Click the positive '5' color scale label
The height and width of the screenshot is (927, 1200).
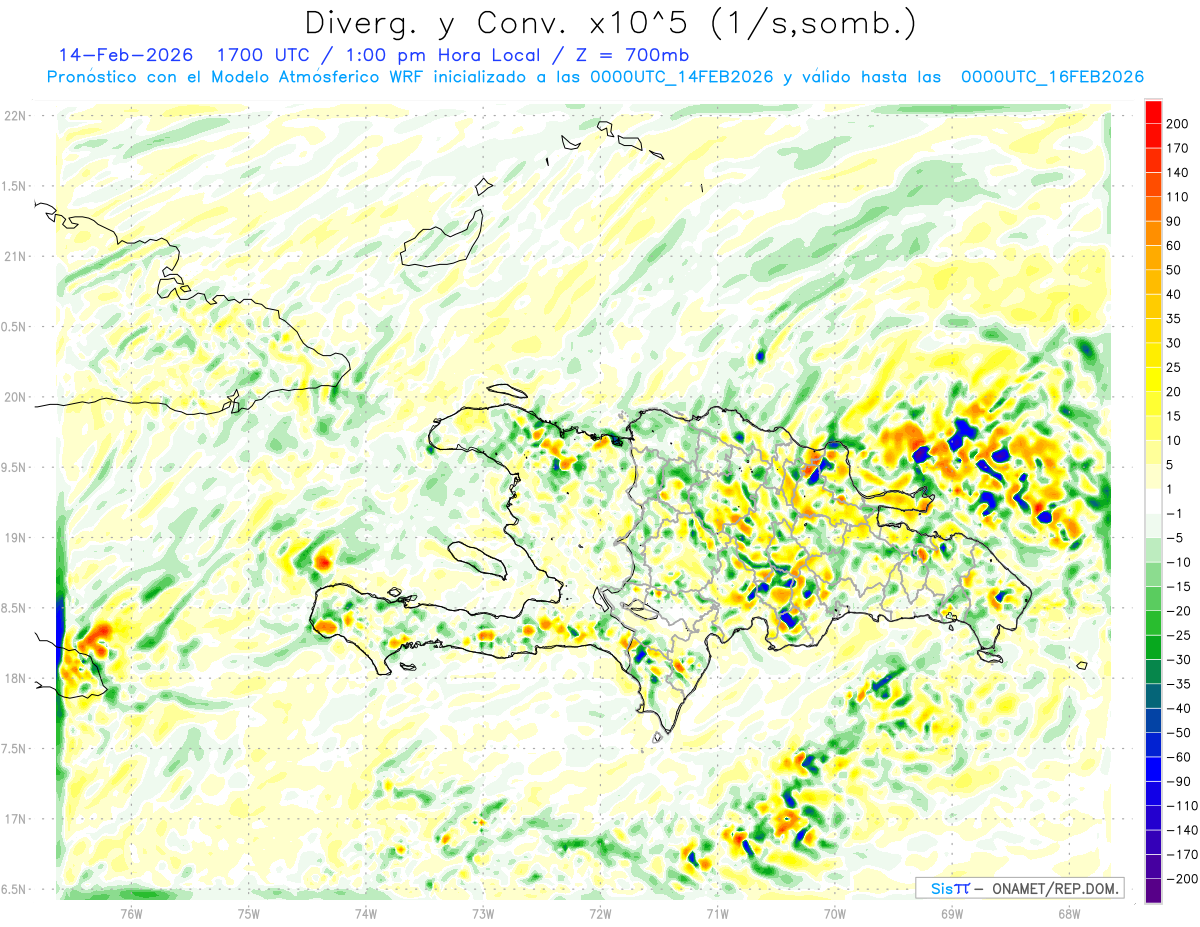point(1171,465)
